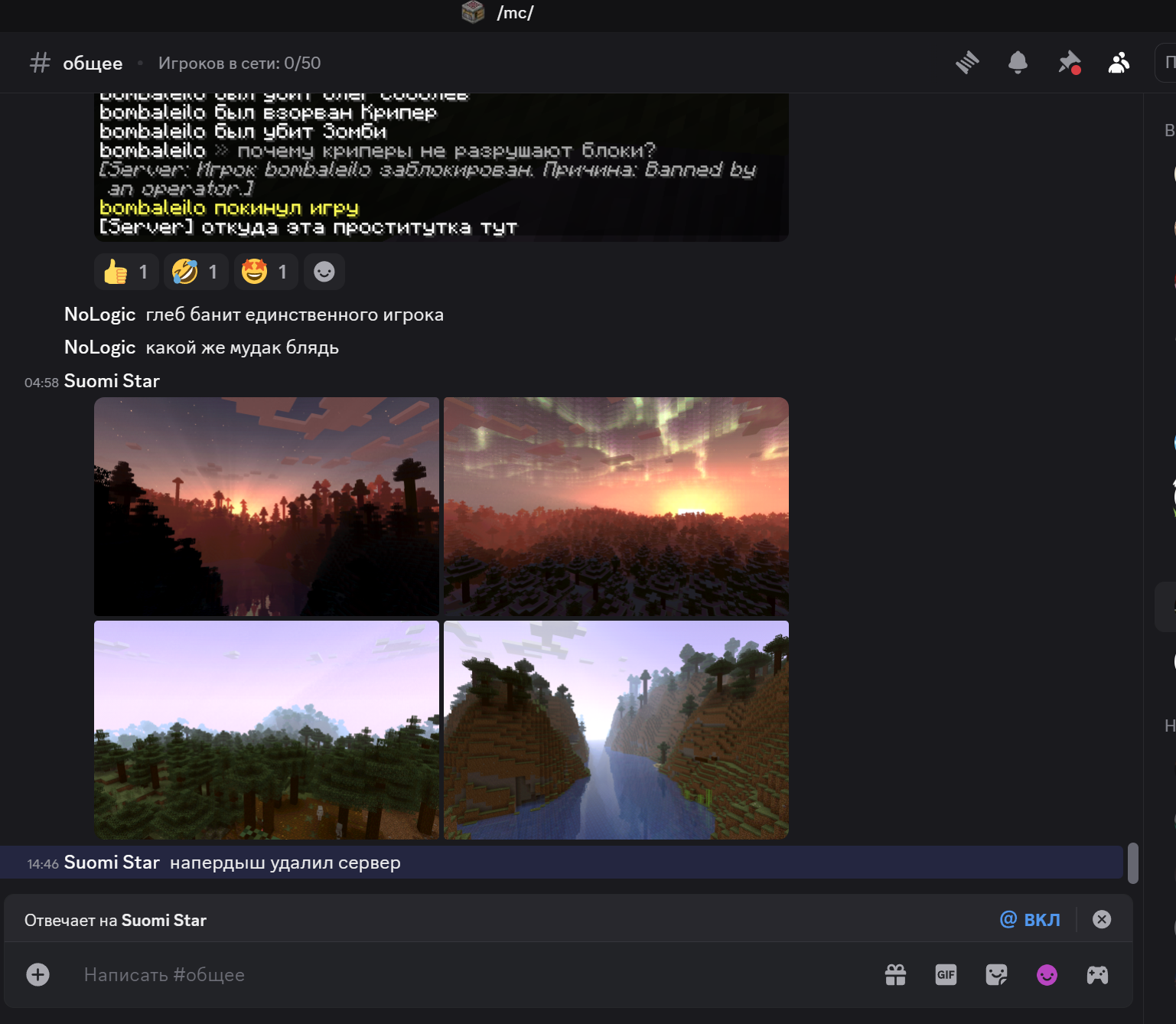The image size is (1176, 1024).
Task: Open the red sunset forest screenshot
Action: click(x=266, y=506)
